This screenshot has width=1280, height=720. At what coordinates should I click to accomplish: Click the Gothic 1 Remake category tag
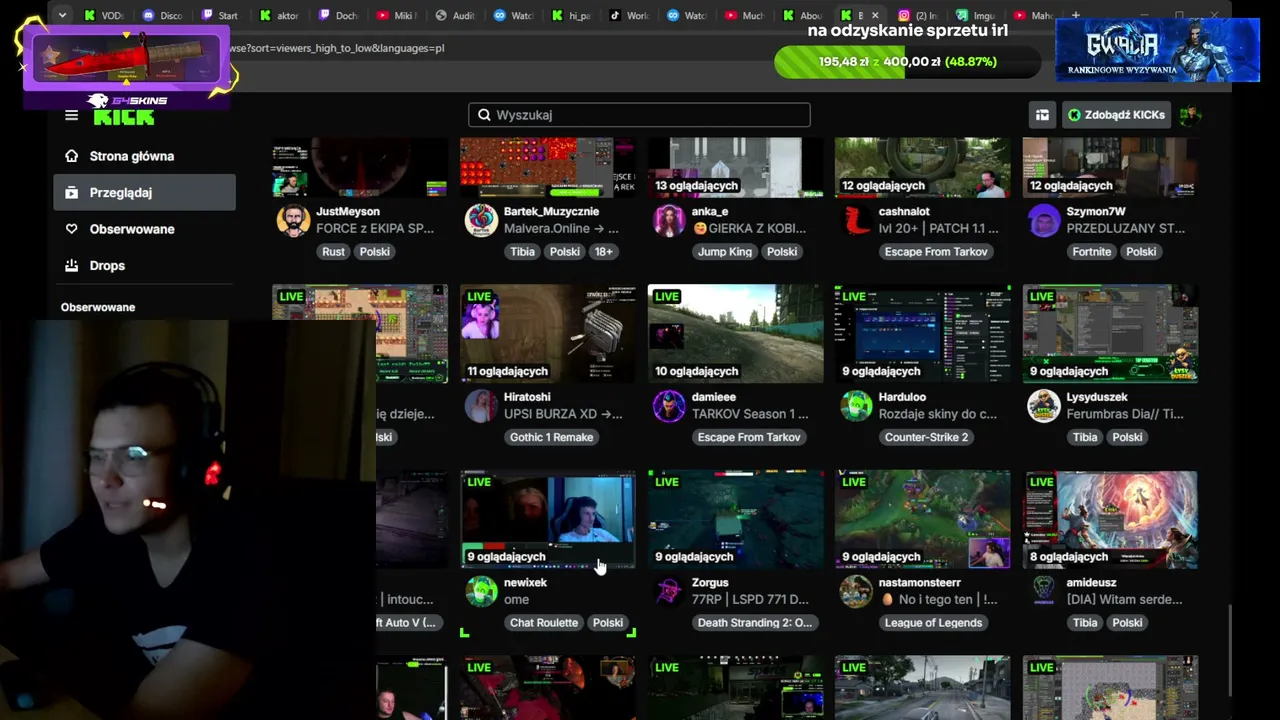tap(552, 437)
